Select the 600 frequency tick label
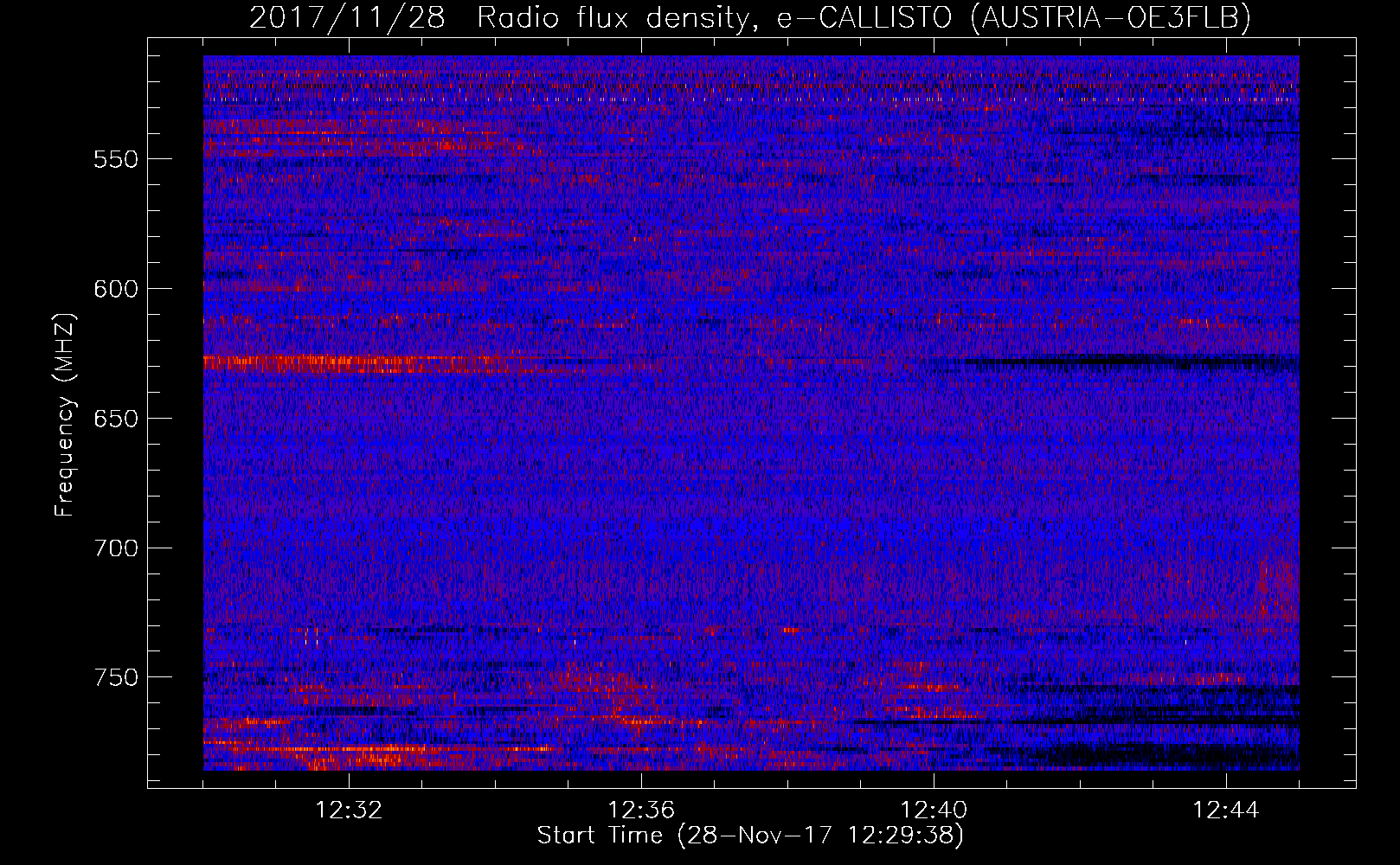1400x865 pixels. [116, 289]
